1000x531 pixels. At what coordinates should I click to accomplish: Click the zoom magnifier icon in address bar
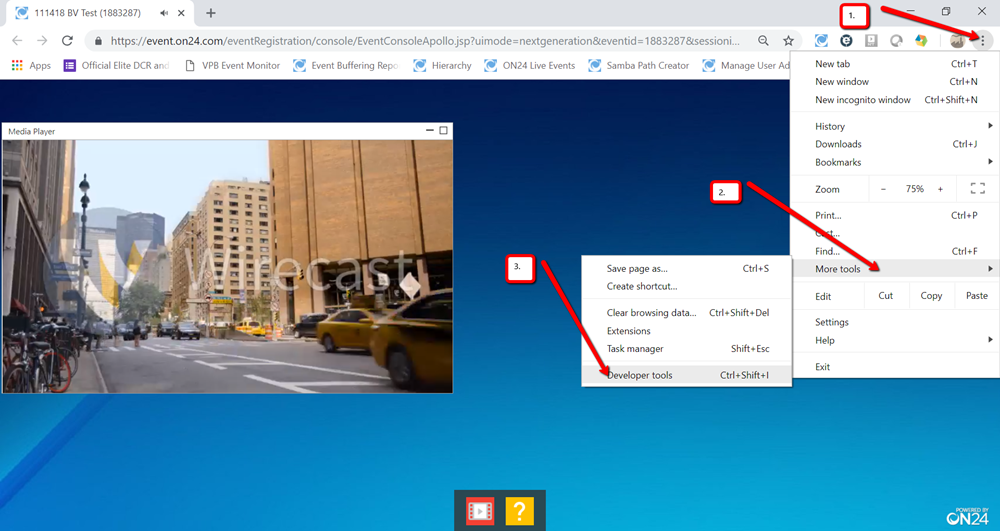pyautogui.click(x=763, y=41)
